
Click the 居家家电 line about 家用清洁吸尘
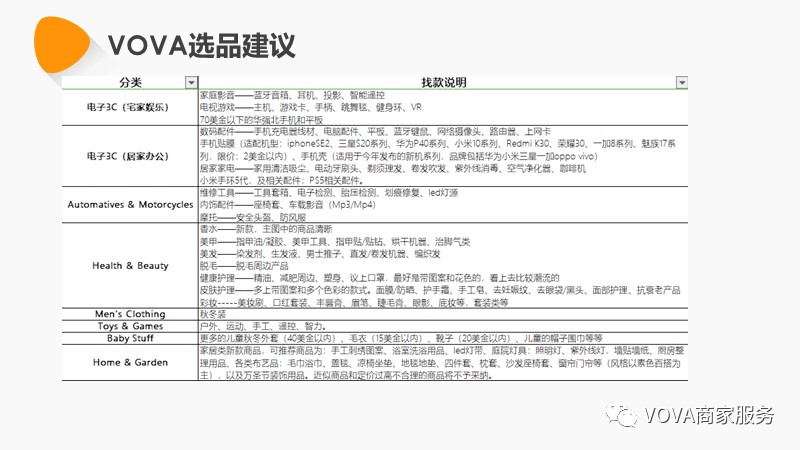click(x=392, y=168)
